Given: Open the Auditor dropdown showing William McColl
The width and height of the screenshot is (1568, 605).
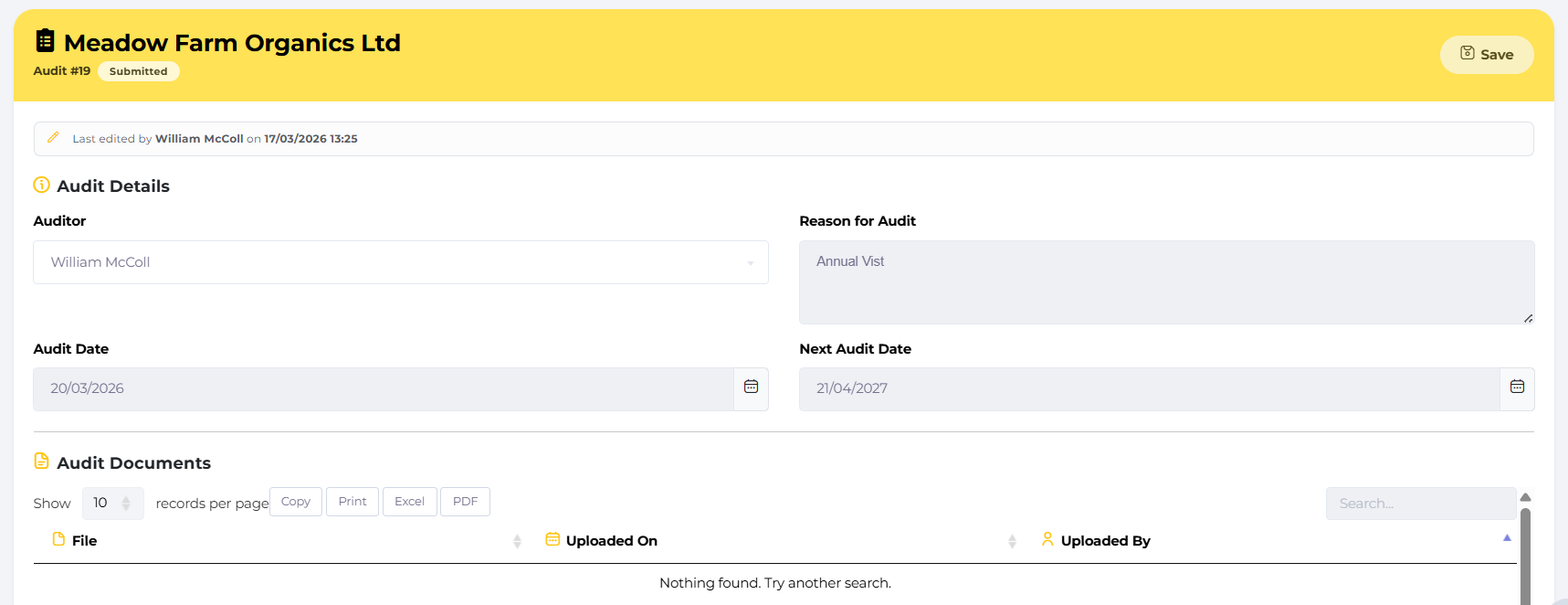Looking at the screenshot, I should pyautogui.click(x=401, y=262).
